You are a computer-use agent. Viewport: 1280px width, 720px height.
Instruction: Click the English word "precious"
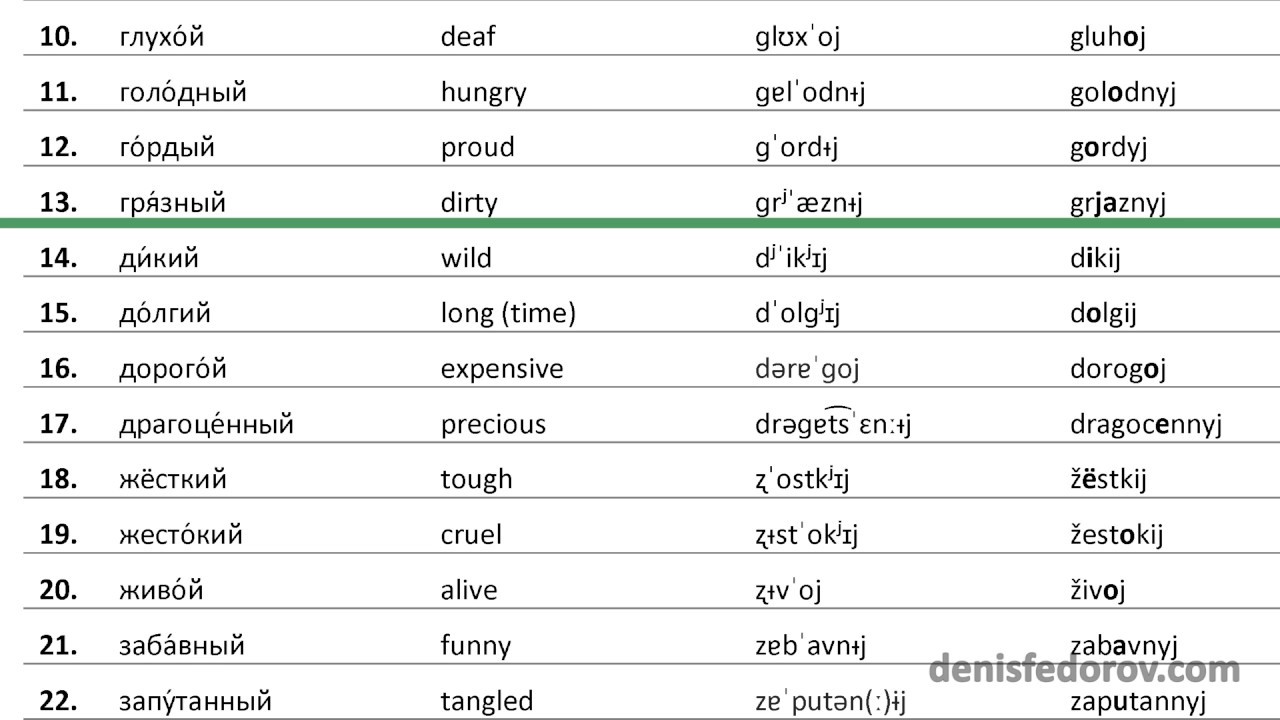click(x=493, y=424)
